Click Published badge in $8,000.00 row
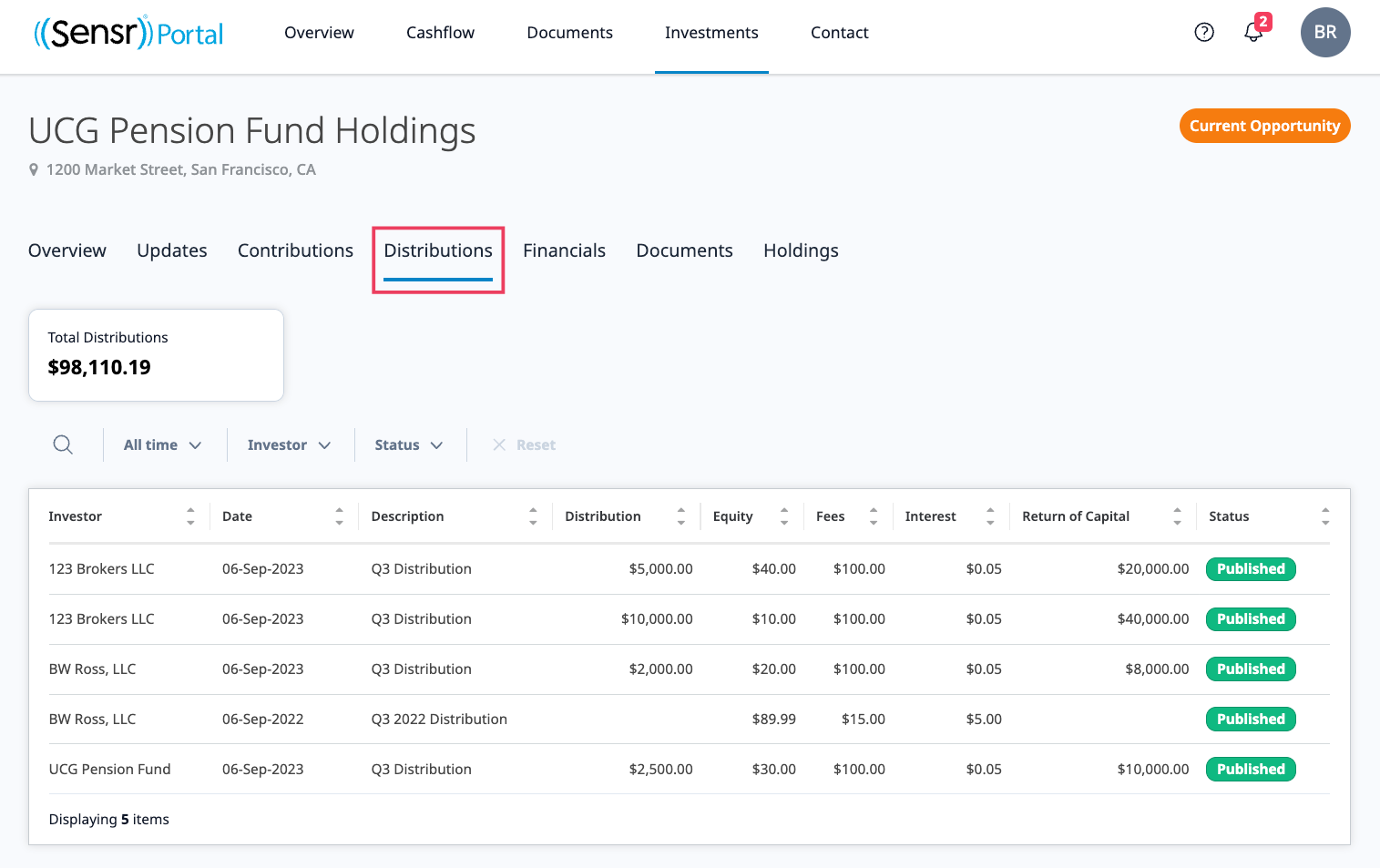The image size is (1380, 868). (x=1251, y=669)
